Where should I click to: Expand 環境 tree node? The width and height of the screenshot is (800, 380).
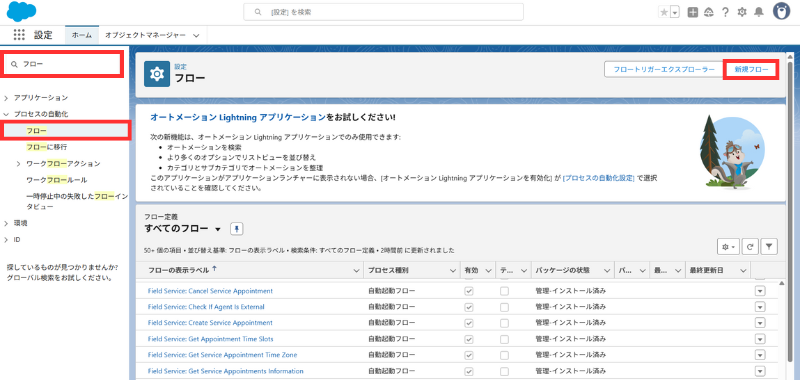tap(6, 223)
